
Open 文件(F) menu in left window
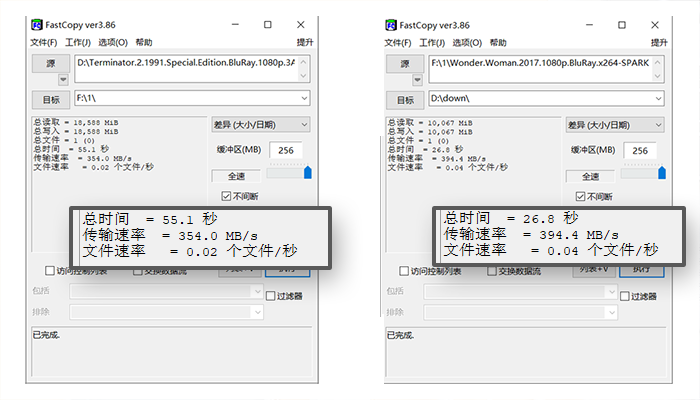click(x=44, y=42)
